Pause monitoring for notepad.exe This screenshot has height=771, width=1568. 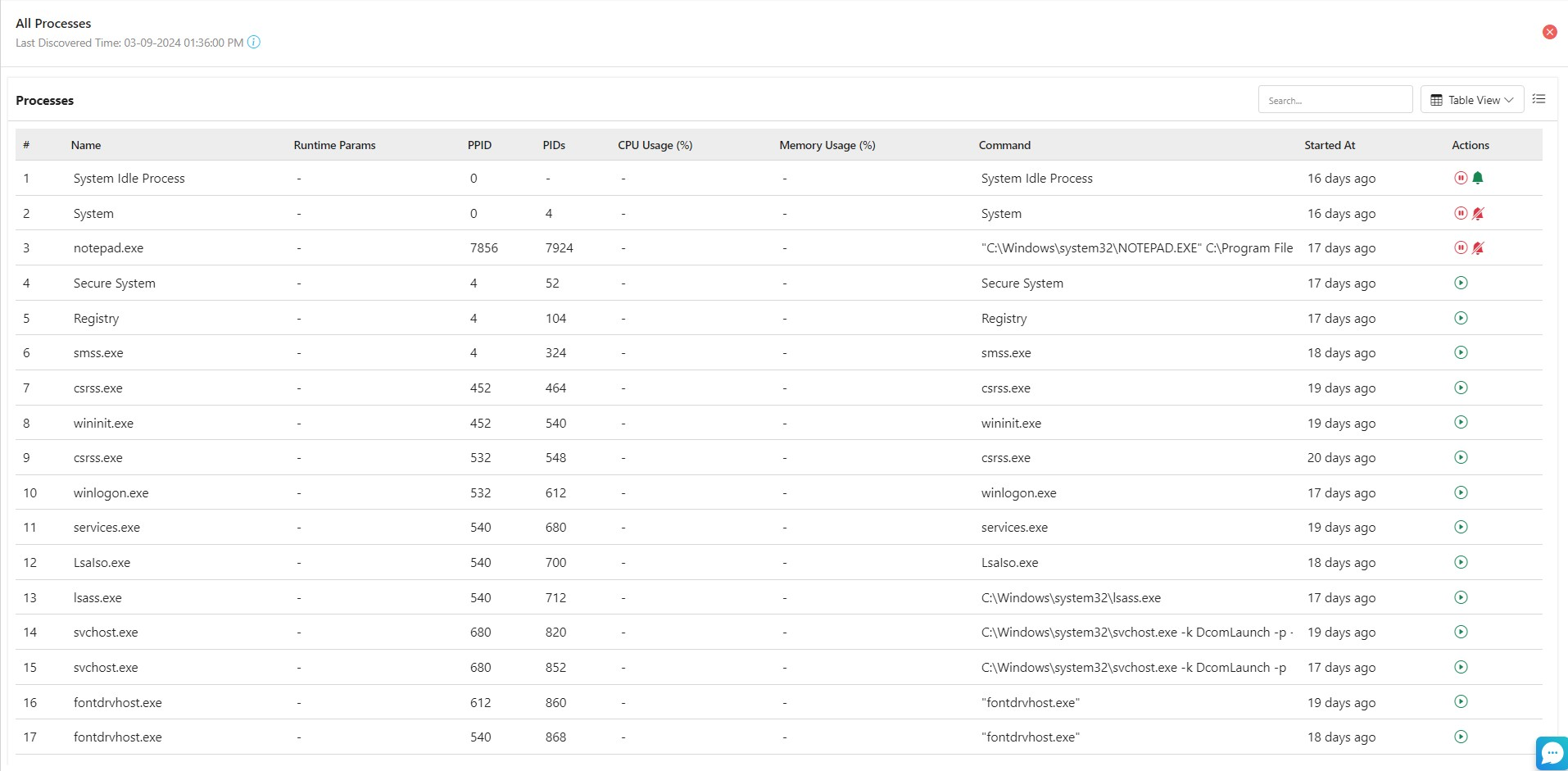coord(1460,247)
